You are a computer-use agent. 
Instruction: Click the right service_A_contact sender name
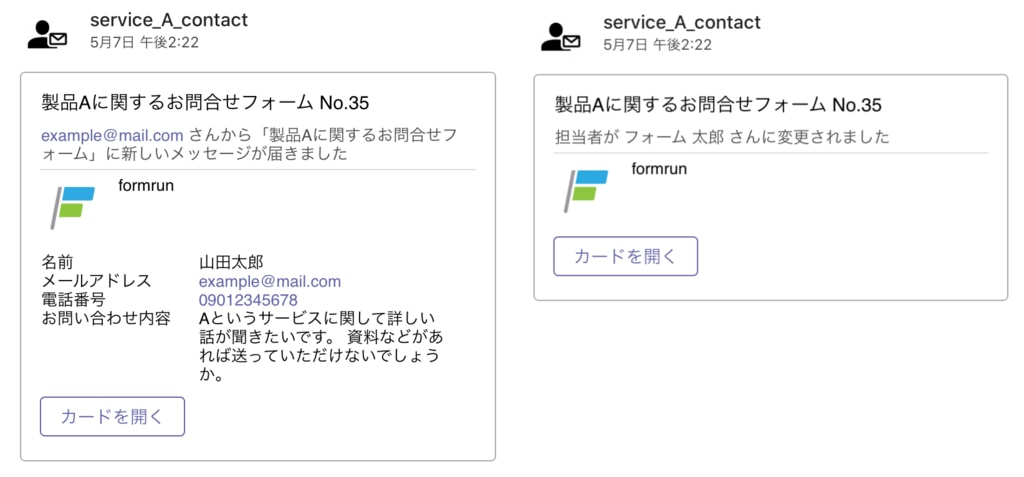(x=682, y=22)
